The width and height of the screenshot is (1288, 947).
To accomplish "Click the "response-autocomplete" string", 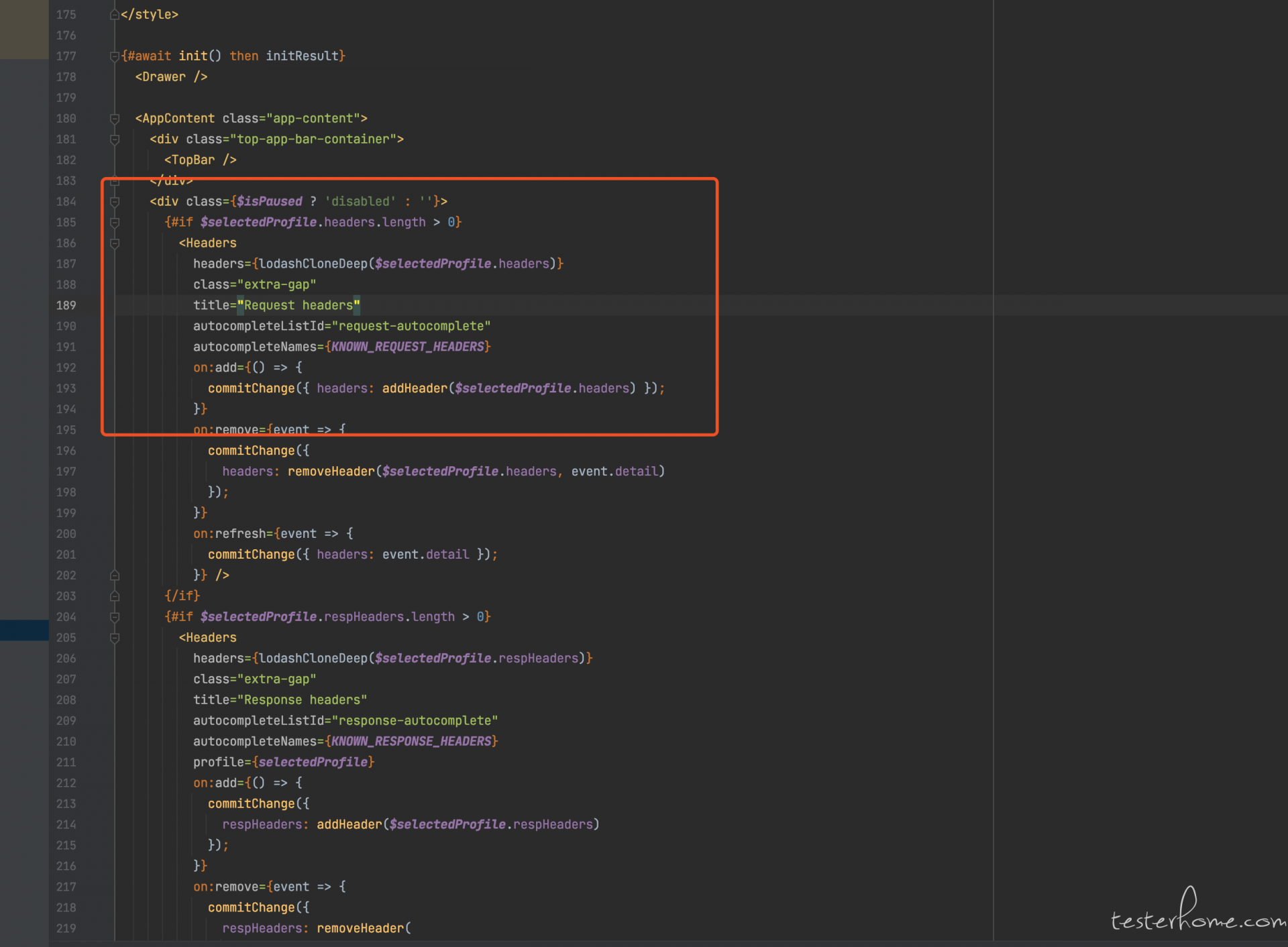I will click(x=415, y=722).
